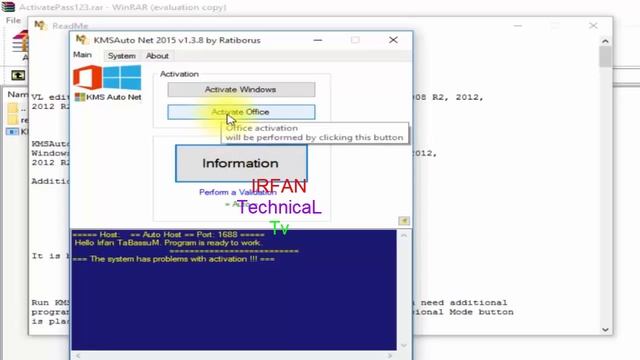The height and width of the screenshot is (360, 640).
Task: Click the ReadMe scrollbar up arrow
Action: [x=605, y=41]
